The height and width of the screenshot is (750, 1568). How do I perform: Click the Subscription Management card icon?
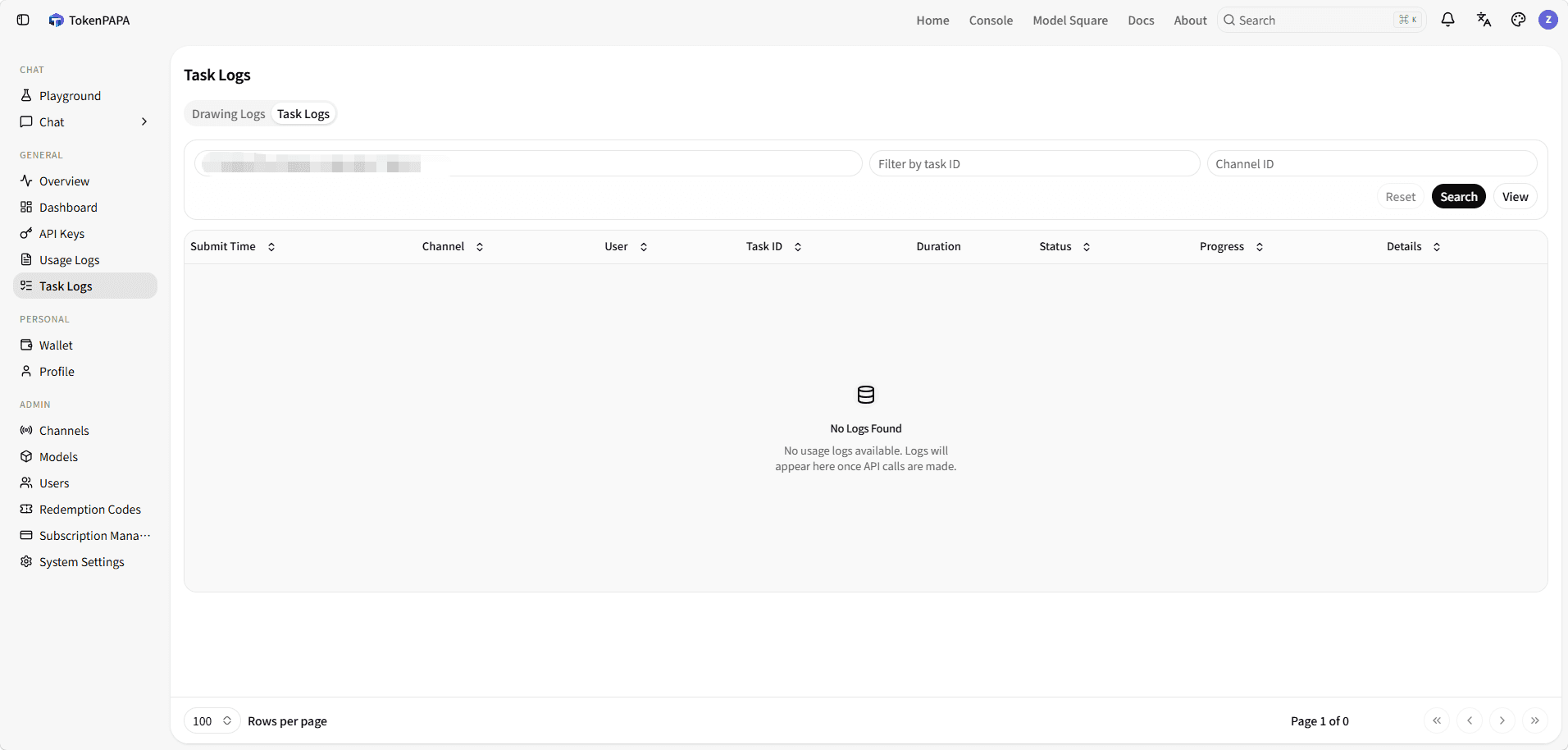(x=26, y=535)
